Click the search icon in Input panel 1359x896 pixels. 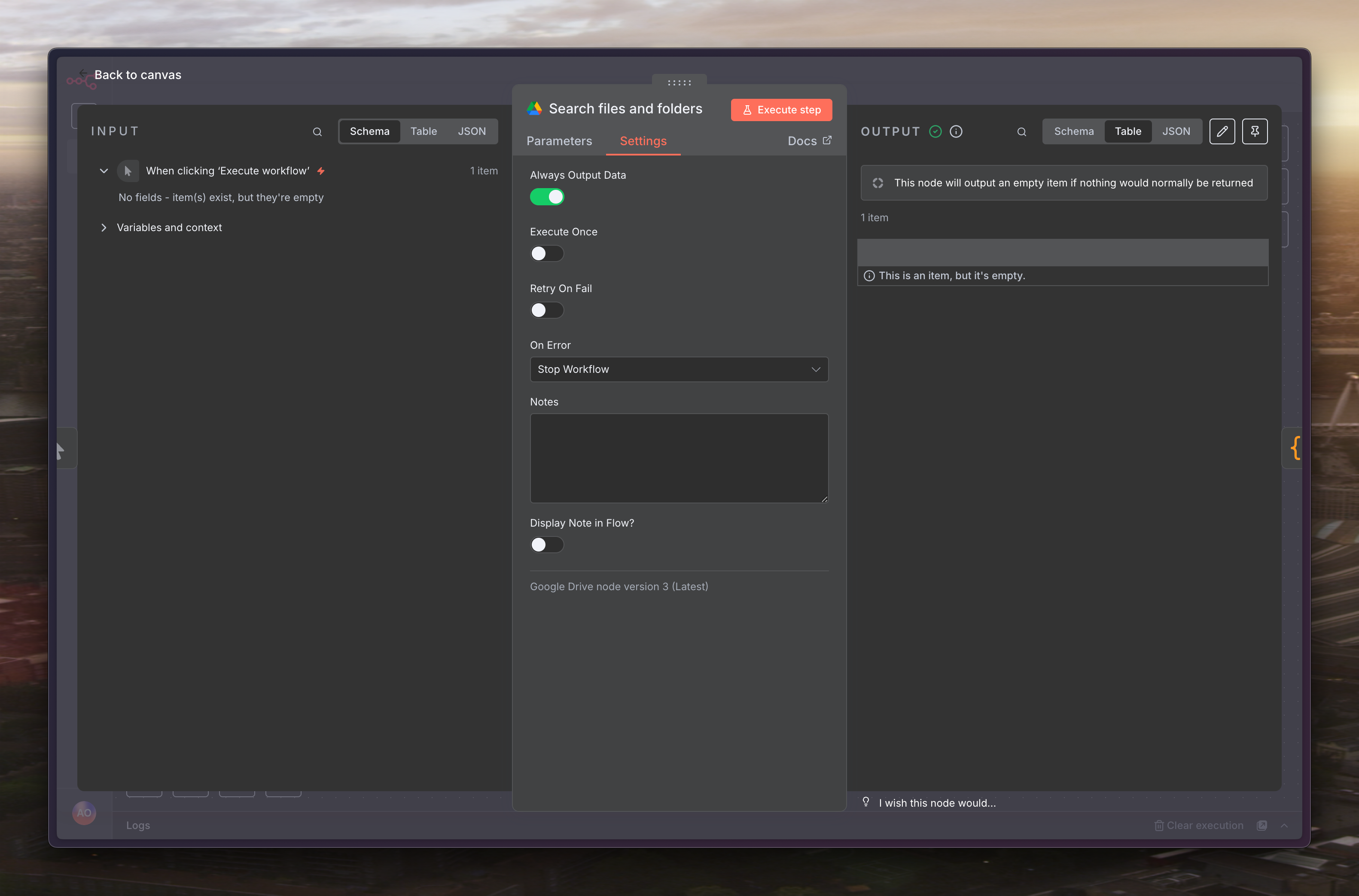[x=317, y=132]
